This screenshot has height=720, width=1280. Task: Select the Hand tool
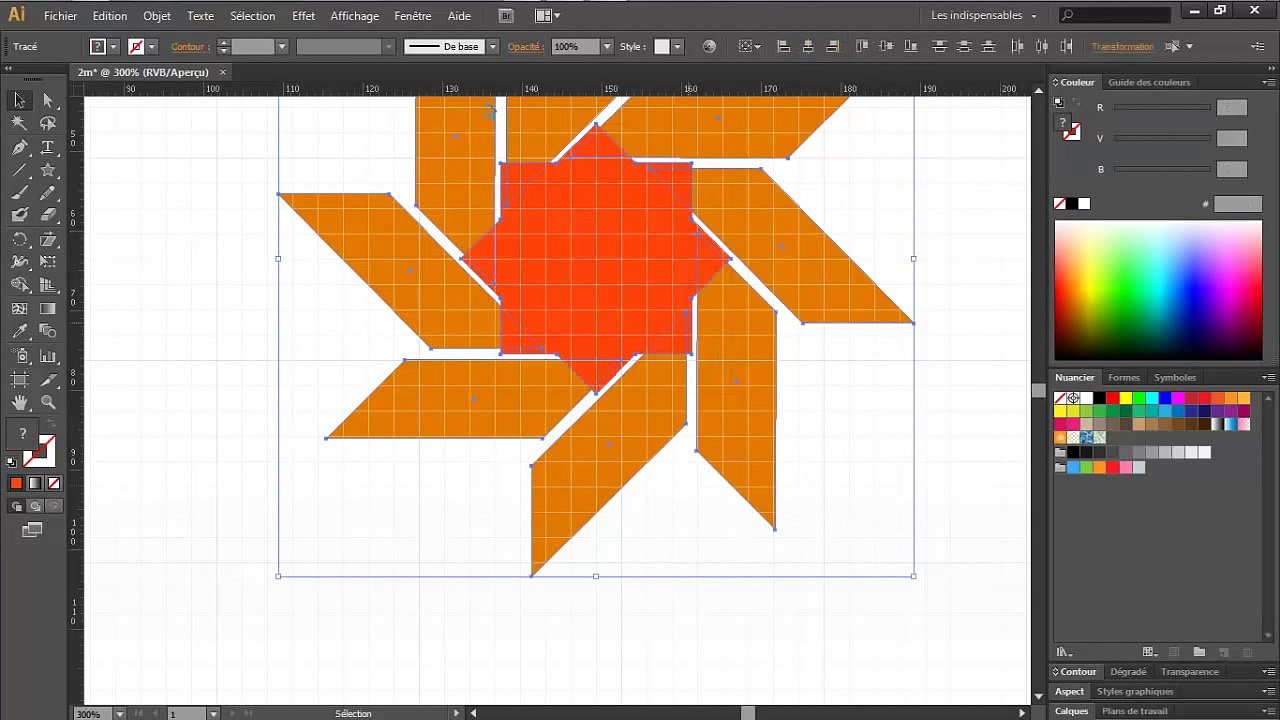pyautogui.click(x=19, y=402)
